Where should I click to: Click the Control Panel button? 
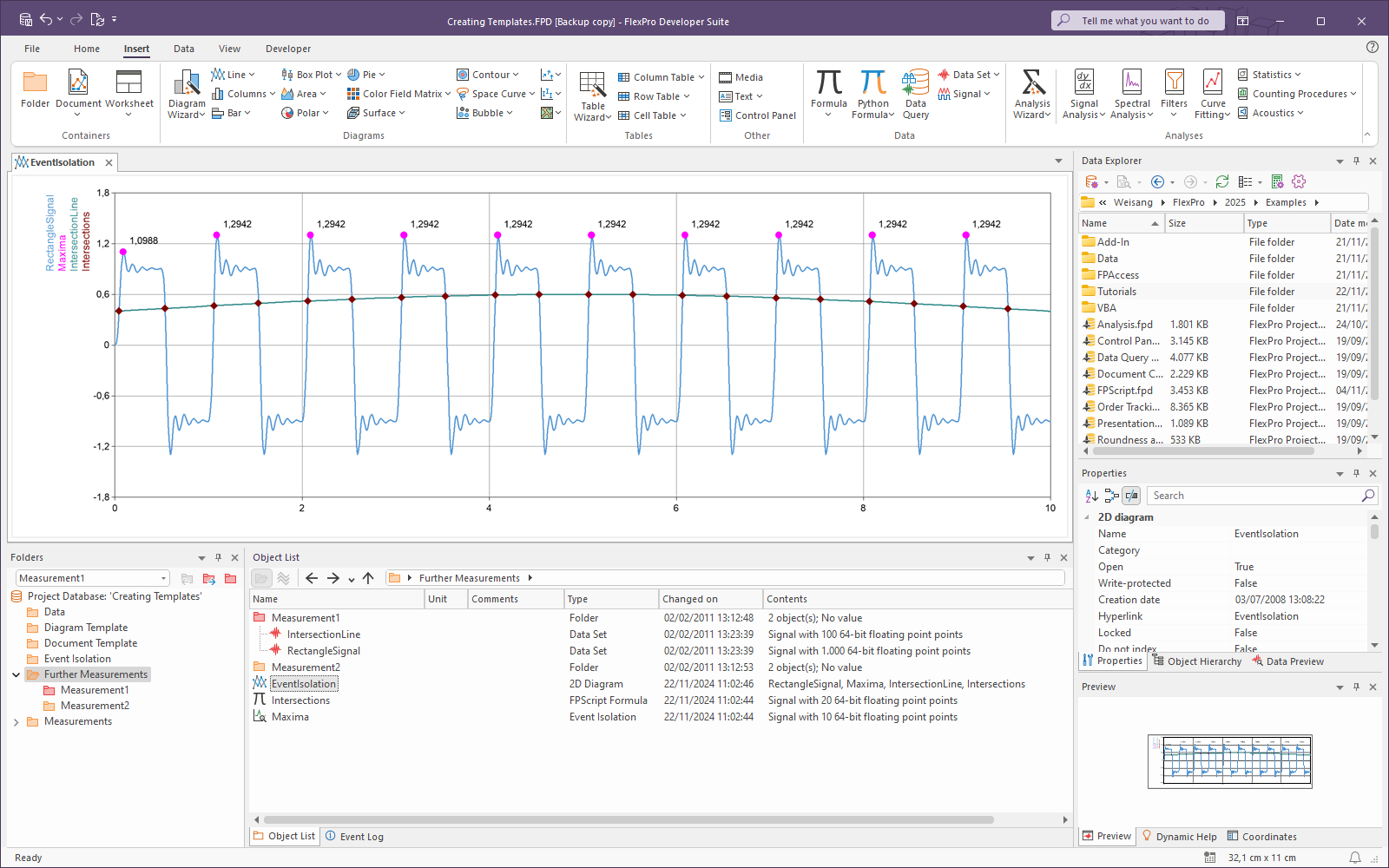(757, 115)
